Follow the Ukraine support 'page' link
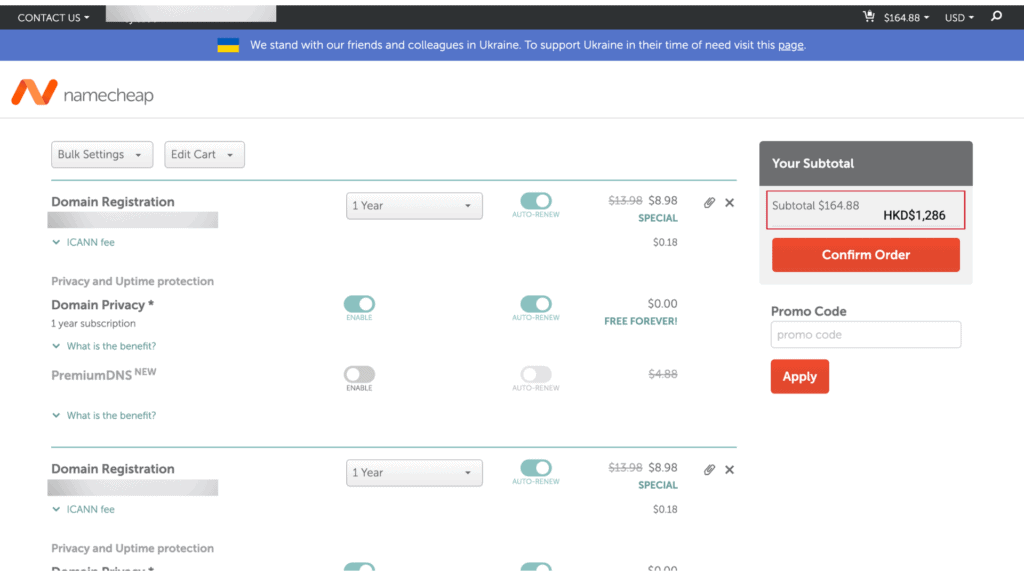The image size is (1024, 576). coord(790,45)
